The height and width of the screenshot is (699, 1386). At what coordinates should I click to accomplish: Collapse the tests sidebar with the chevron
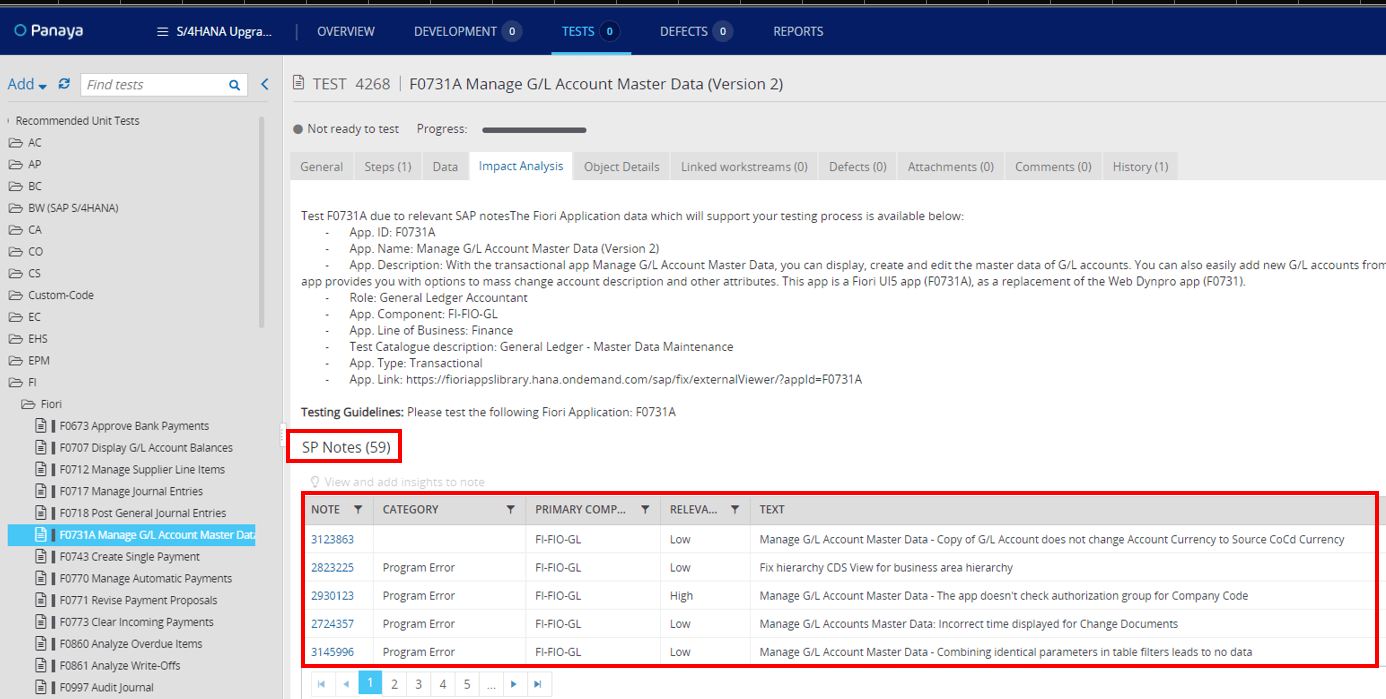click(x=265, y=85)
